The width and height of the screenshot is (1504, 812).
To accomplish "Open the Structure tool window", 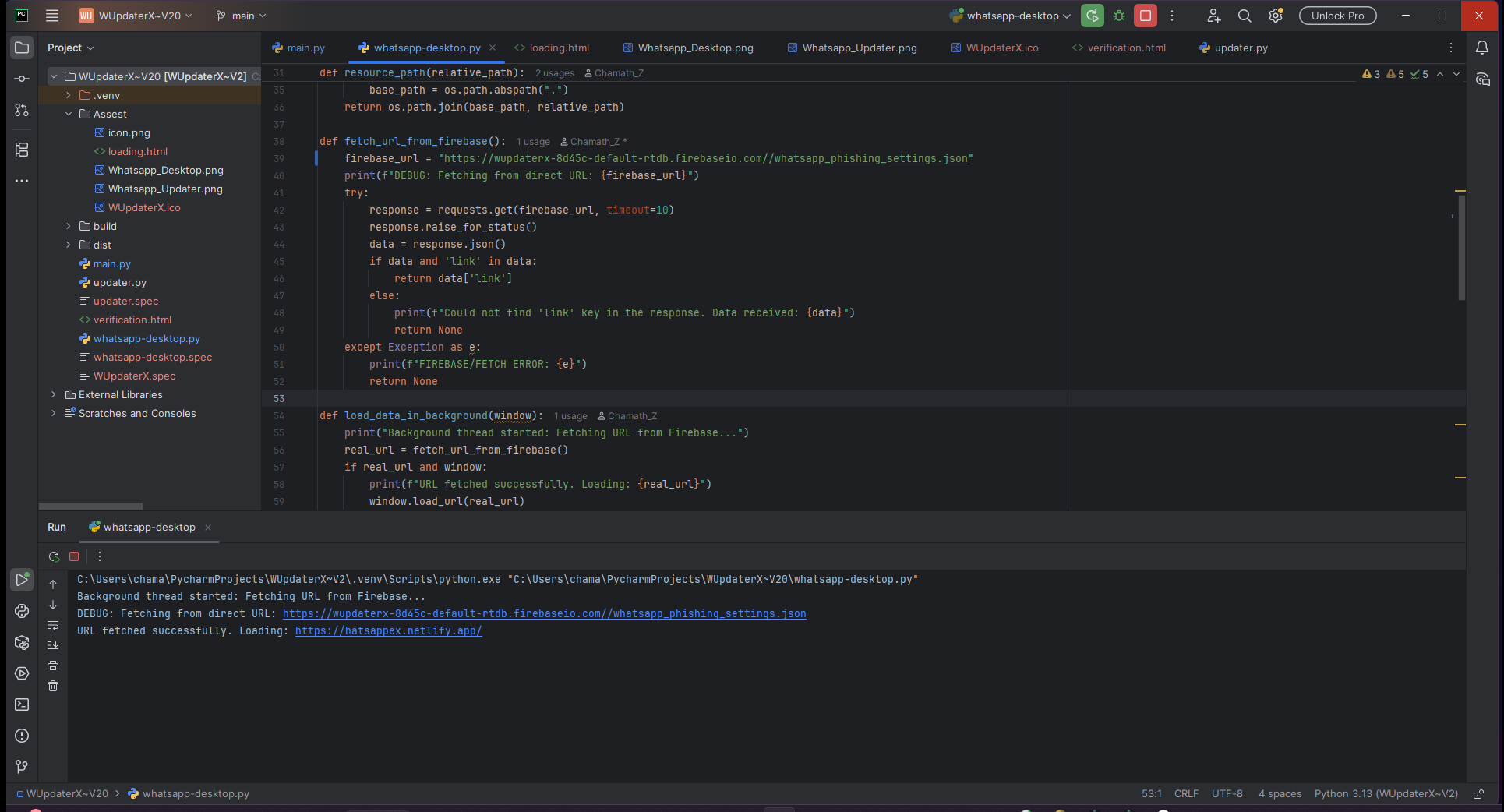I will click(22, 150).
